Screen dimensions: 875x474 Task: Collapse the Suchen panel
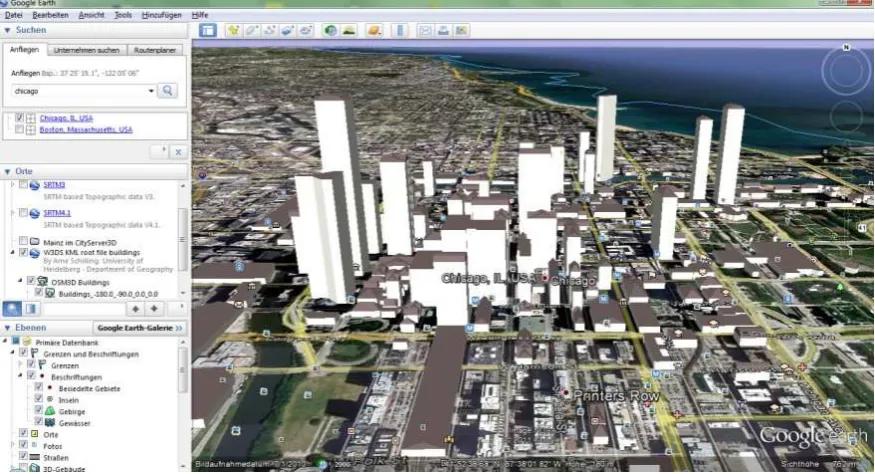(x=7, y=30)
